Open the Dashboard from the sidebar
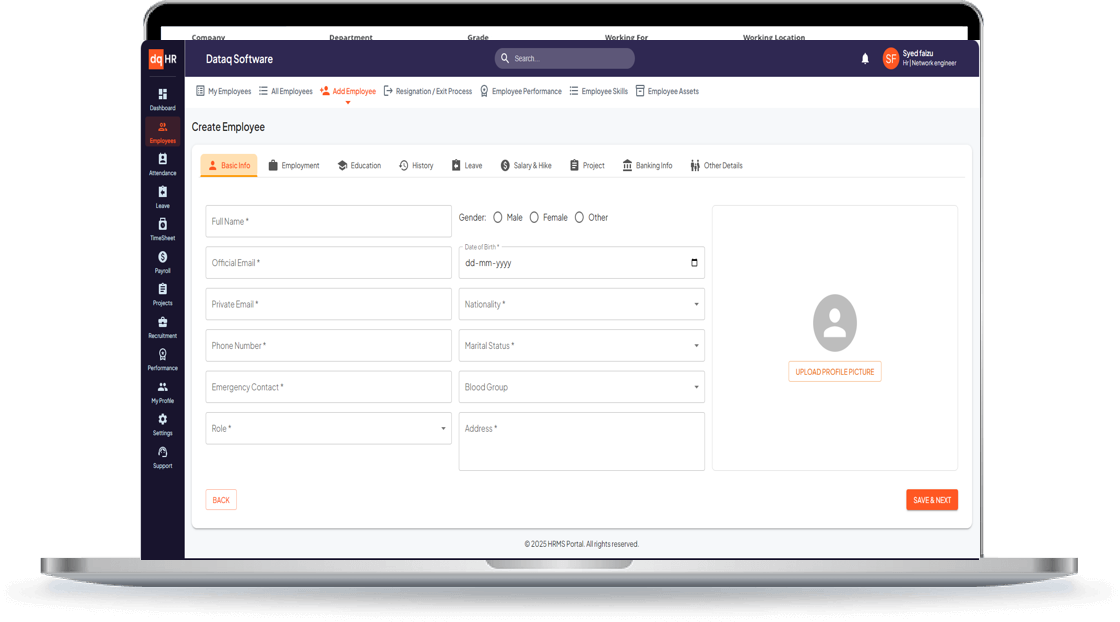This screenshot has width=1120, height=622. click(162, 99)
